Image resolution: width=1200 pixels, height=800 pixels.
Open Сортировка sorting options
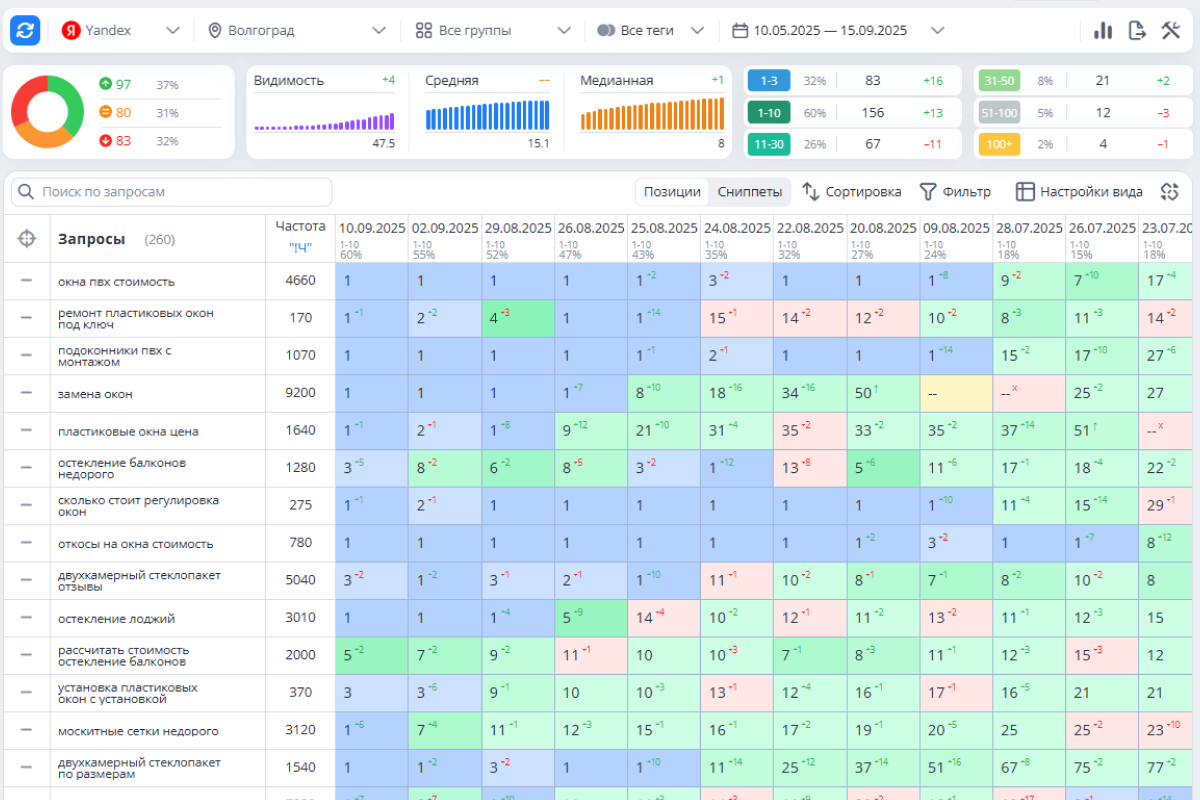tap(852, 192)
